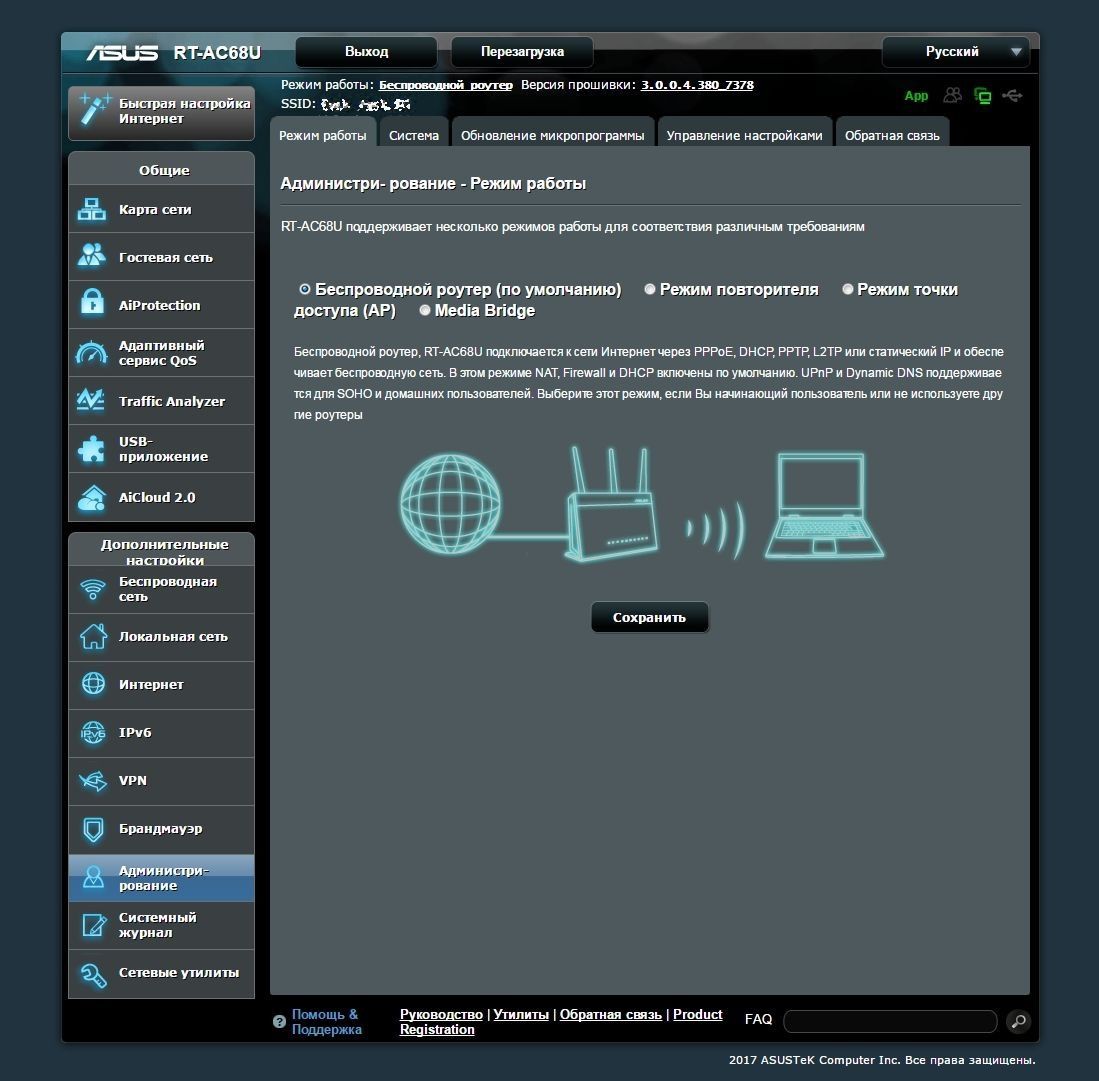Click the help question mark icon
This screenshot has width=1099, height=1081.
click(279, 1021)
